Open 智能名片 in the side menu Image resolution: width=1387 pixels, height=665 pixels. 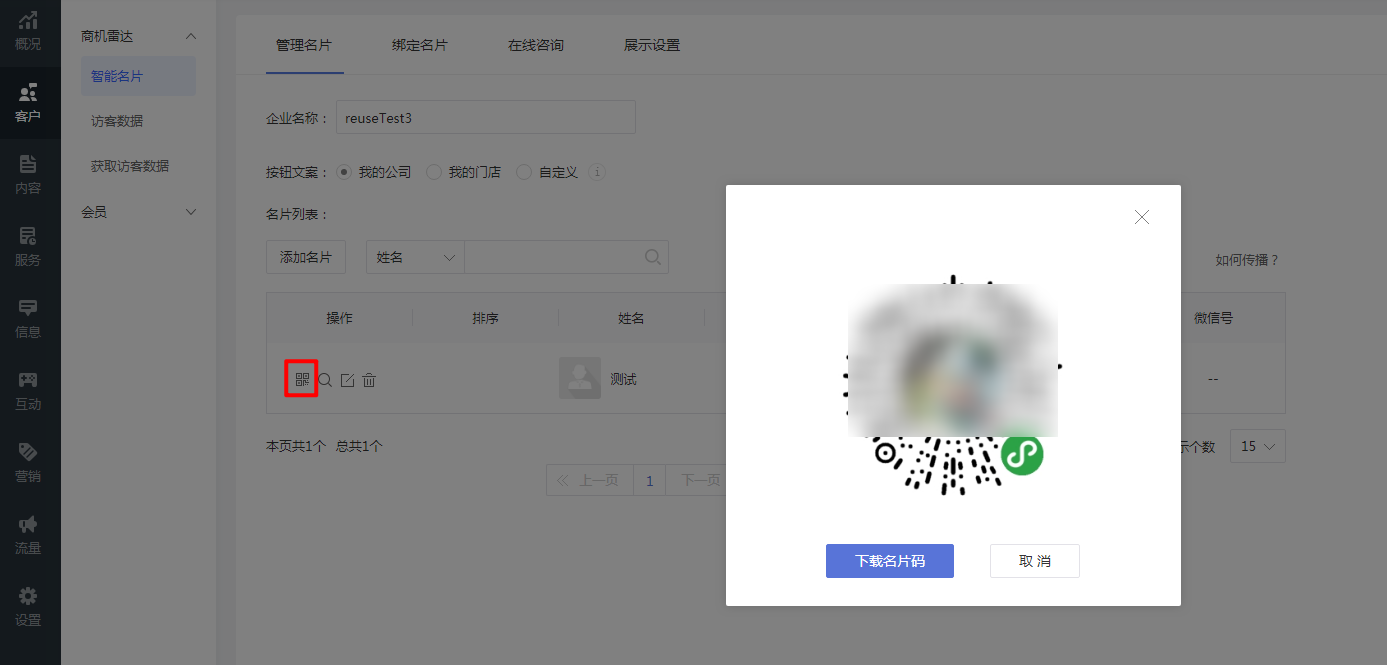pyautogui.click(x=138, y=76)
